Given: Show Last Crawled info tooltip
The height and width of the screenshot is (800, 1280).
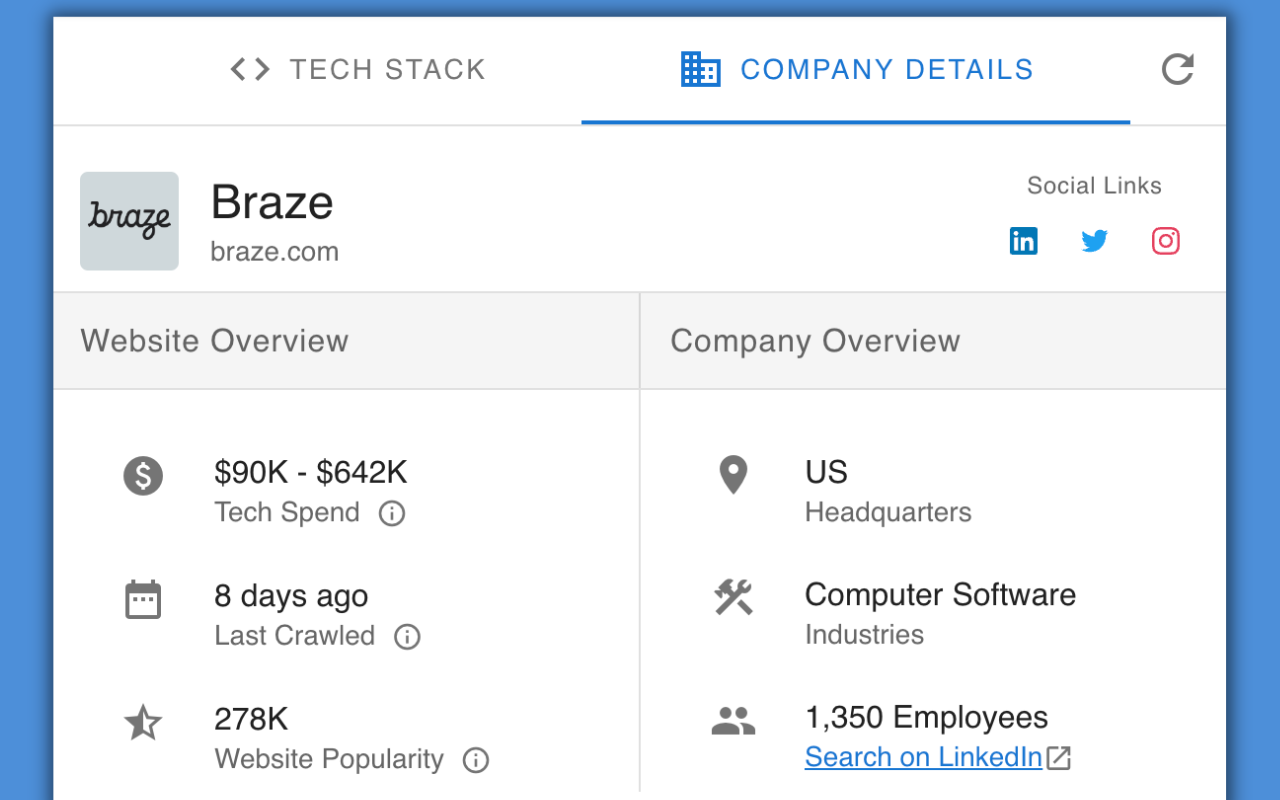Looking at the screenshot, I should pyautogui.click(x=407, y=636).
